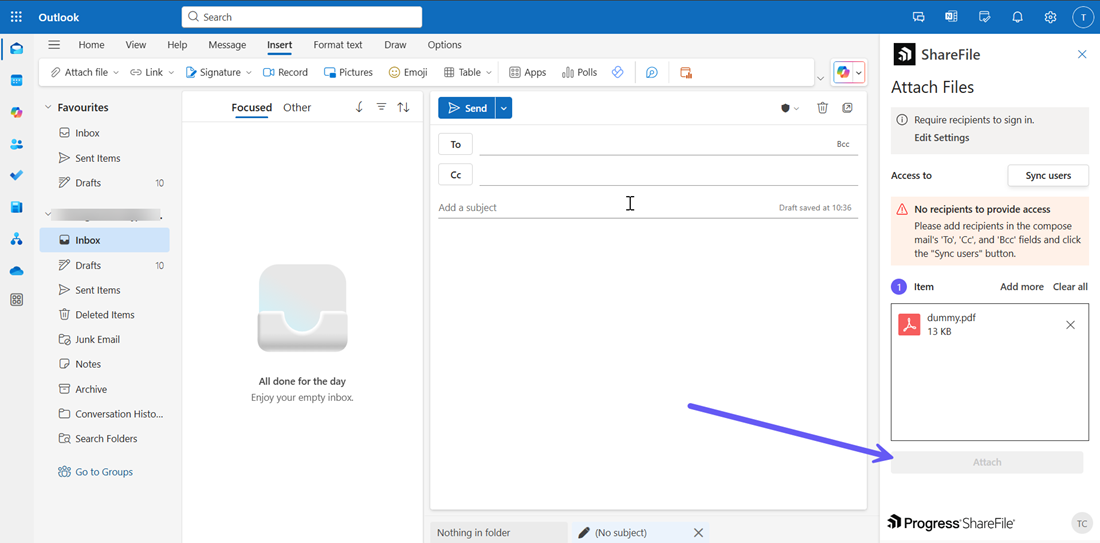Image resolution: width=1100 pixels, height=543 pixels.
Task: Click the Polls toolbar button
Action: click(x=579, y=72)
